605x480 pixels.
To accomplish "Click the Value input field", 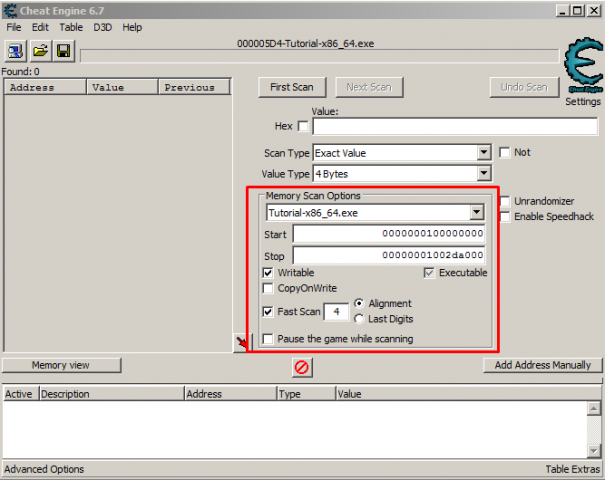I will pos(454,127).
